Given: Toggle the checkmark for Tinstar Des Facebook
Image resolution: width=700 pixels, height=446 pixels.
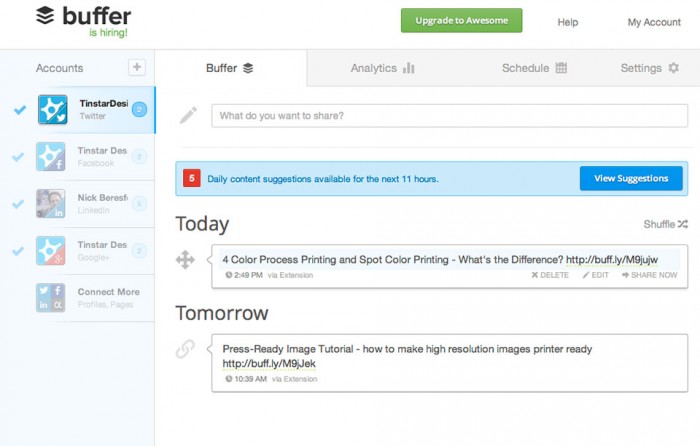Looking at the screenshot, I should click(x=18, y=157).
